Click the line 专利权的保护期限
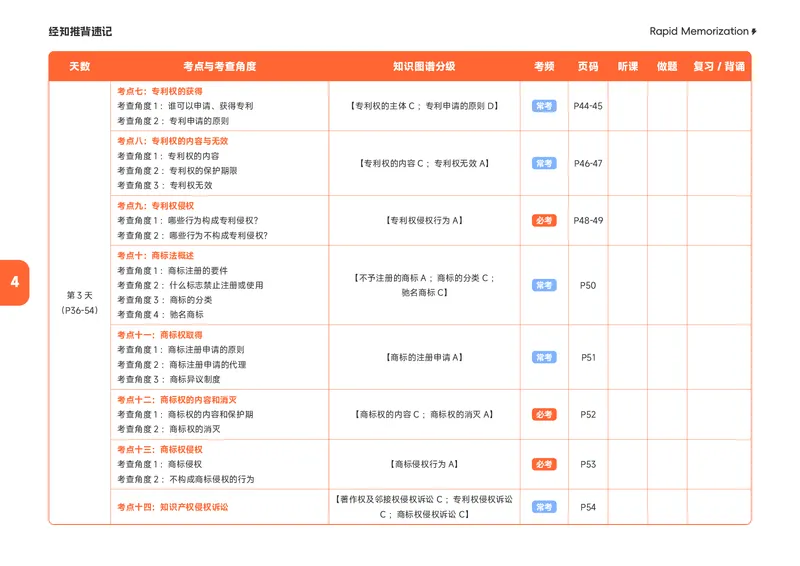 click(x=203, y=170)
